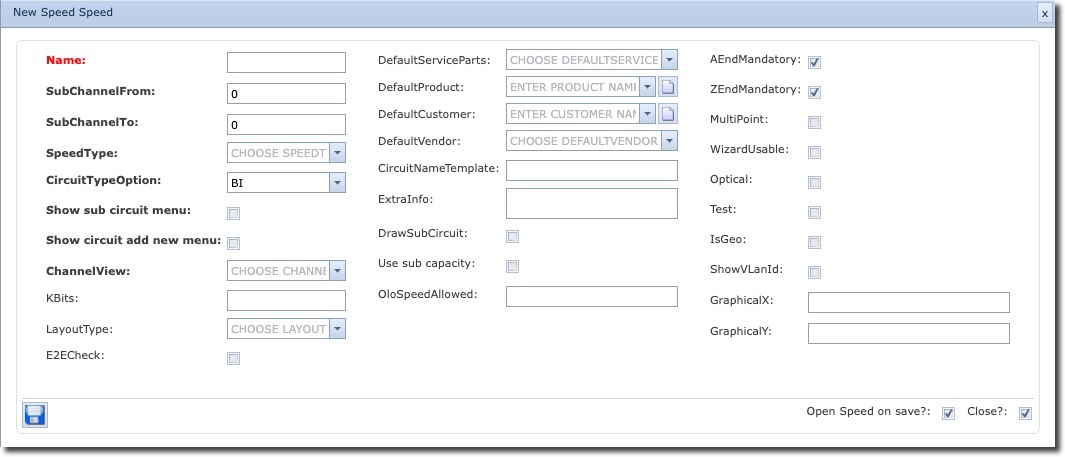Click the GraphicalX input field
The width and height of the screenshot is (1065, 457).
(908, 303)
